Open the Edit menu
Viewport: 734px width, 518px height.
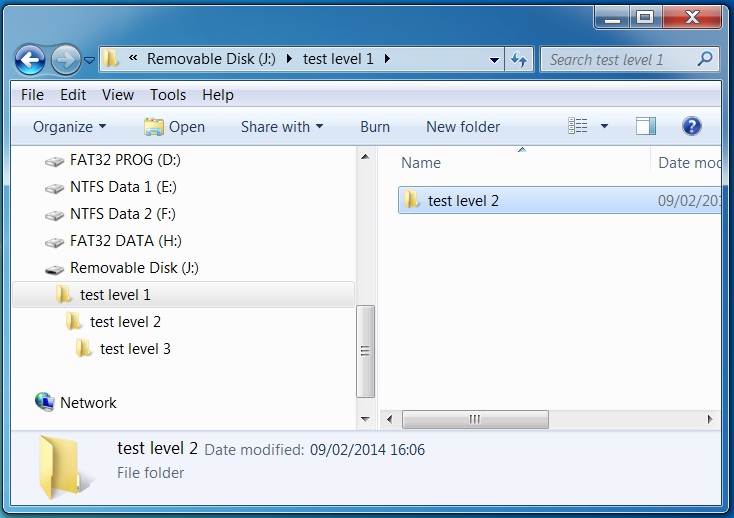tap(73, 95)
